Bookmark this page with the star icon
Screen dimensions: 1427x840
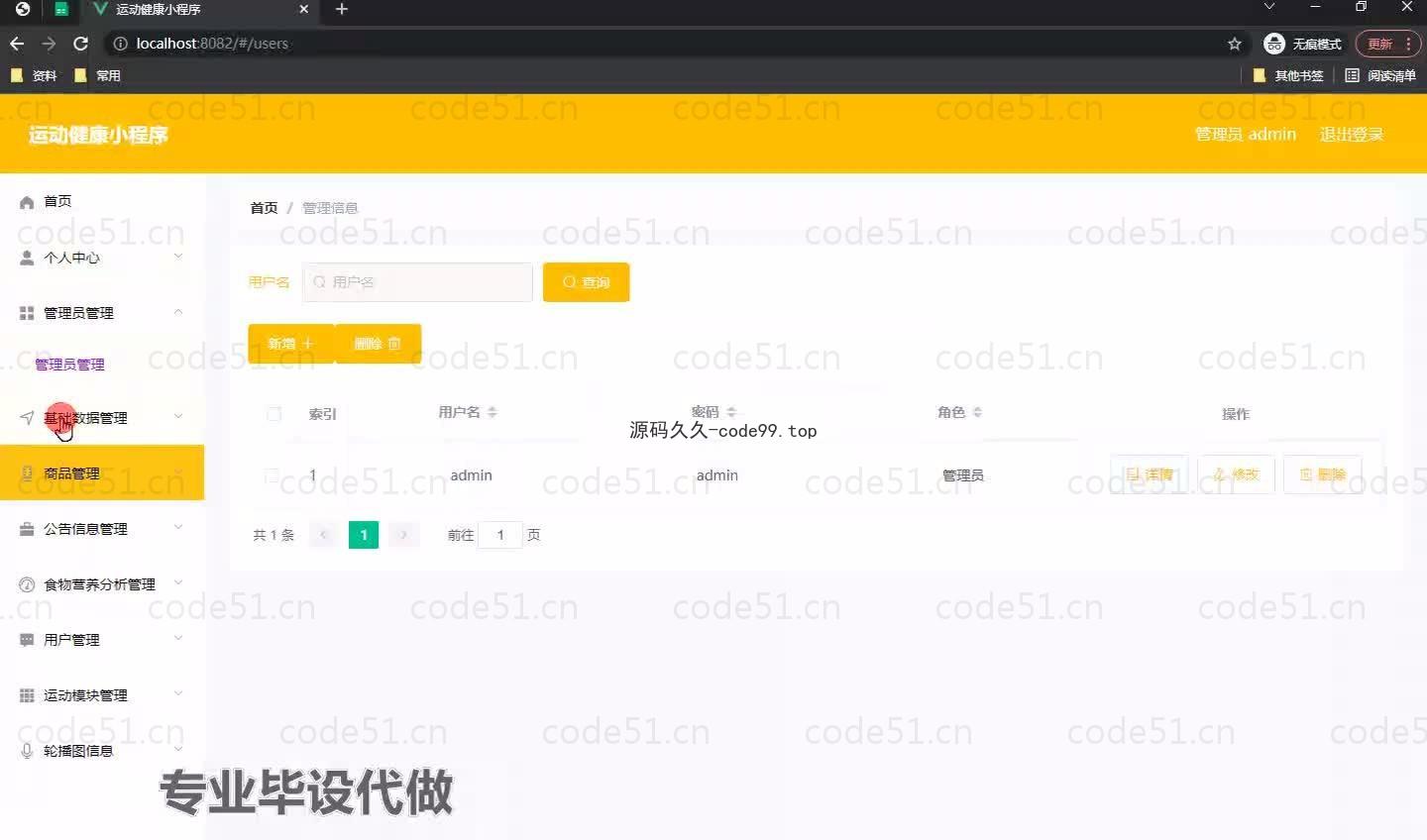(1235, 44)
